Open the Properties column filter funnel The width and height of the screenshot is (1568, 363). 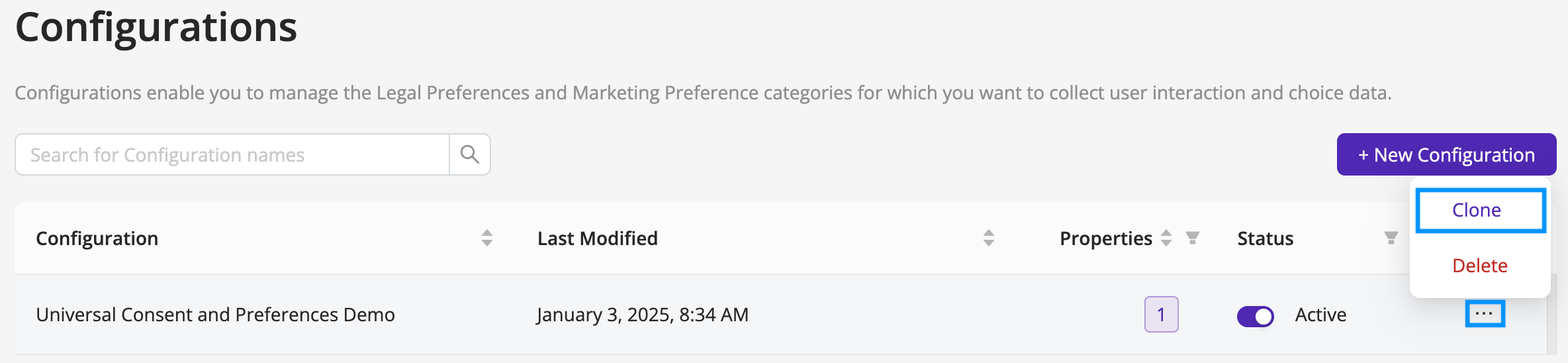1193,238
